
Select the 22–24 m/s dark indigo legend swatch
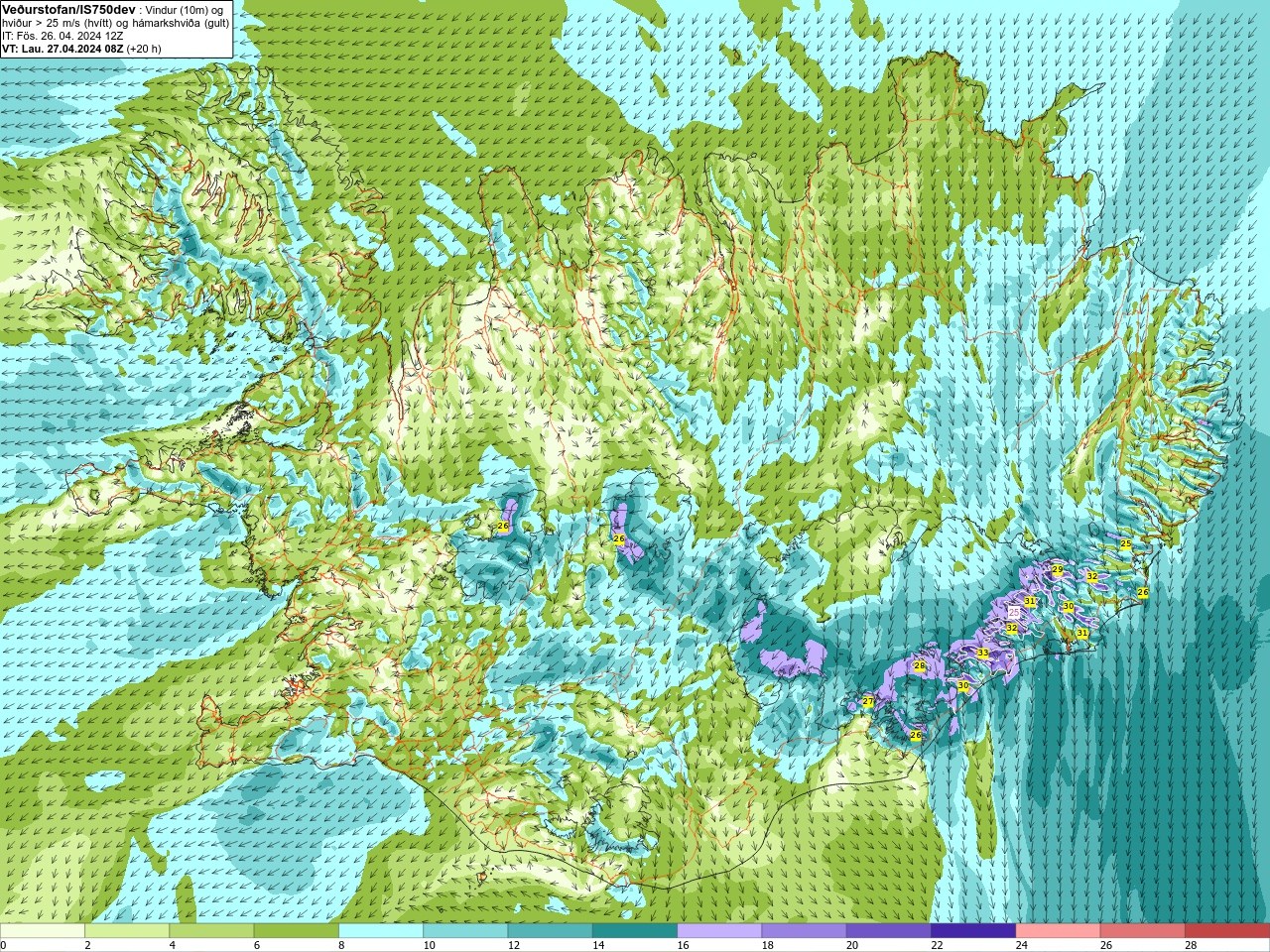973,931
